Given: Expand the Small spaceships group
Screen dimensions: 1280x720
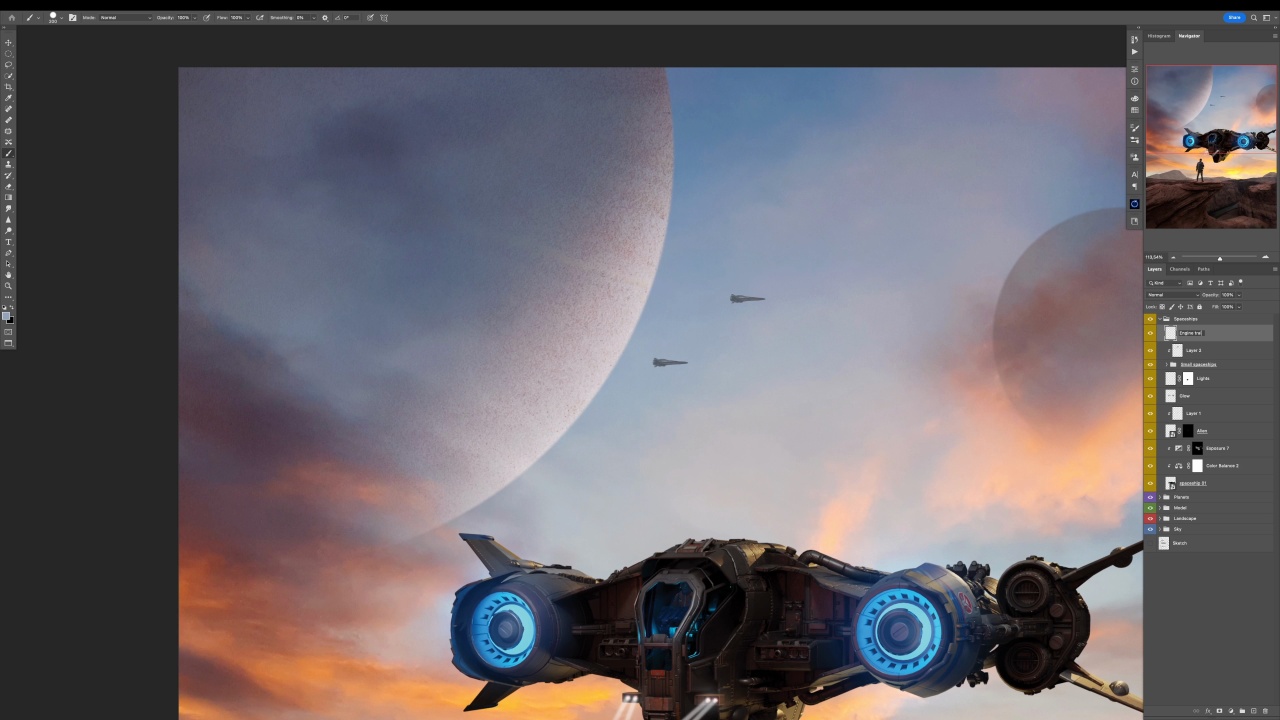Looking at the screenshot, I should tap(1165, 364).
